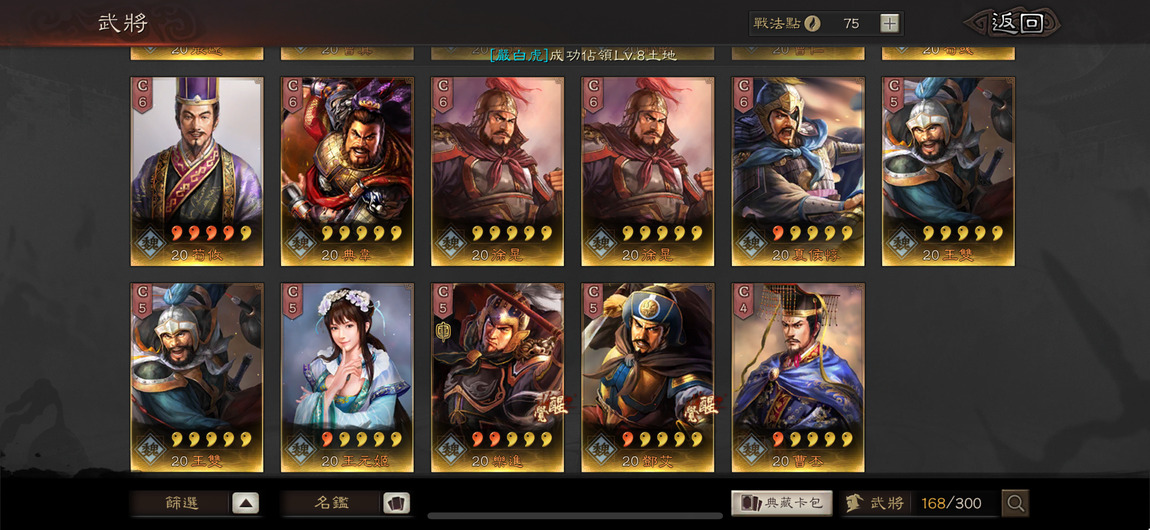This screenshot has width=1150, height=530.
Task: Click the 嚴白虎 name in announcement banner
Action: click(x=519, y=55)
